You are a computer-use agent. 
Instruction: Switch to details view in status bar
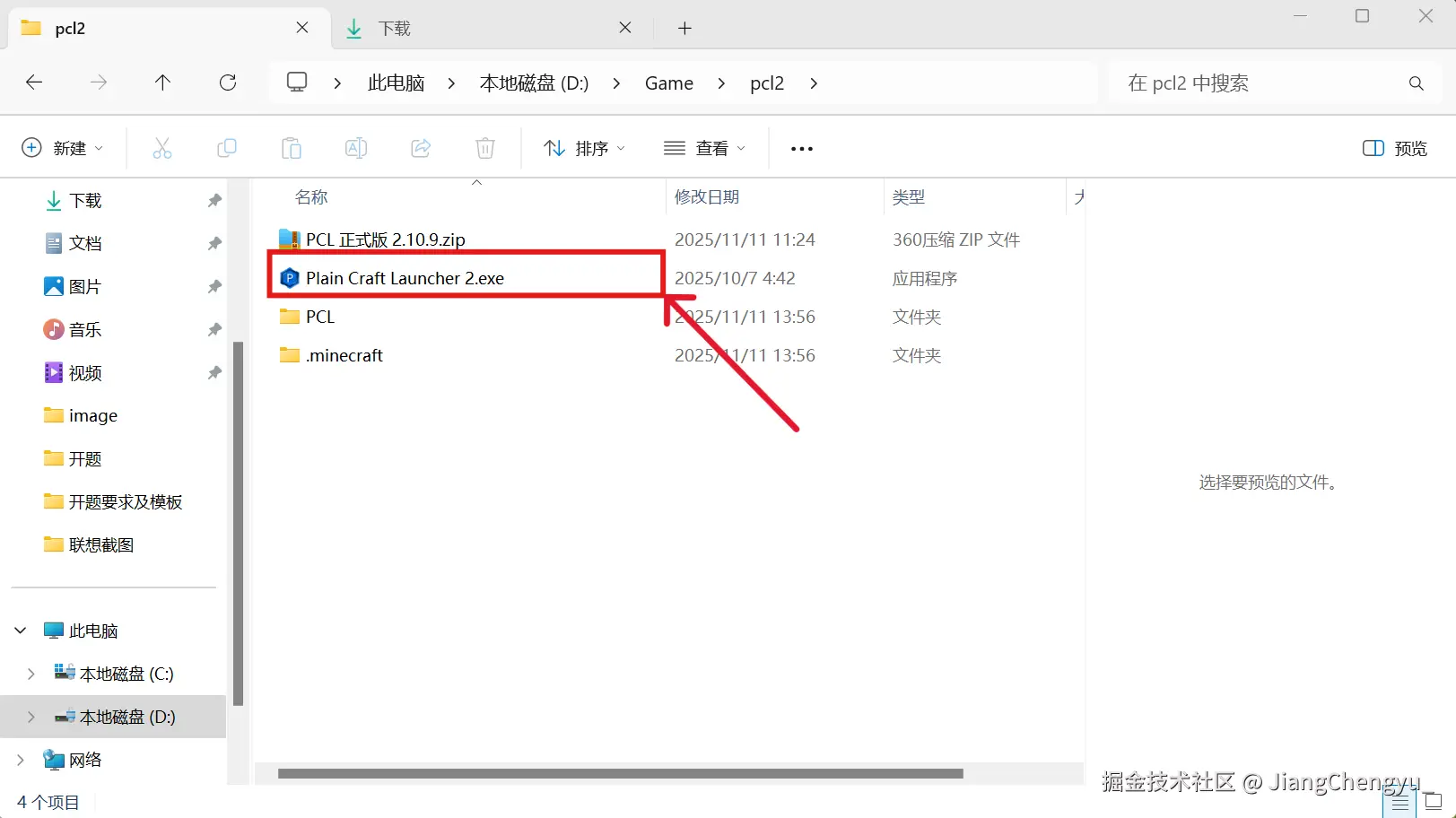coord(1400,802)
